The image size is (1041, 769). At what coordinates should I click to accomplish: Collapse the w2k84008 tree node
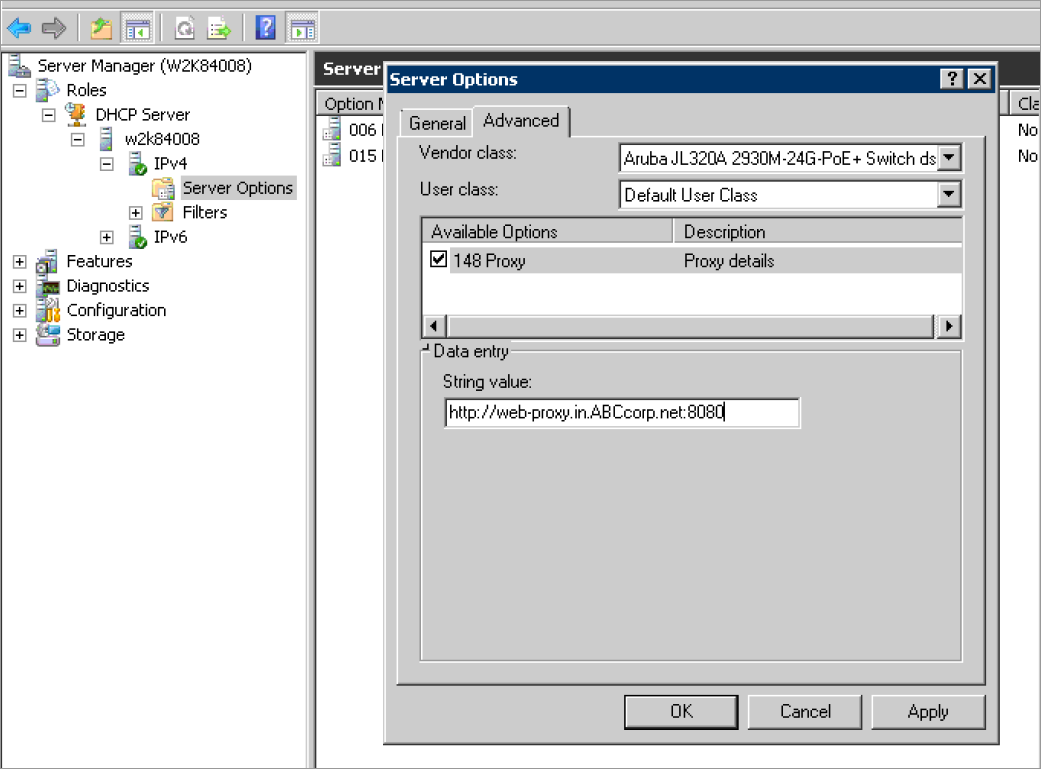[x=78, y=139]
